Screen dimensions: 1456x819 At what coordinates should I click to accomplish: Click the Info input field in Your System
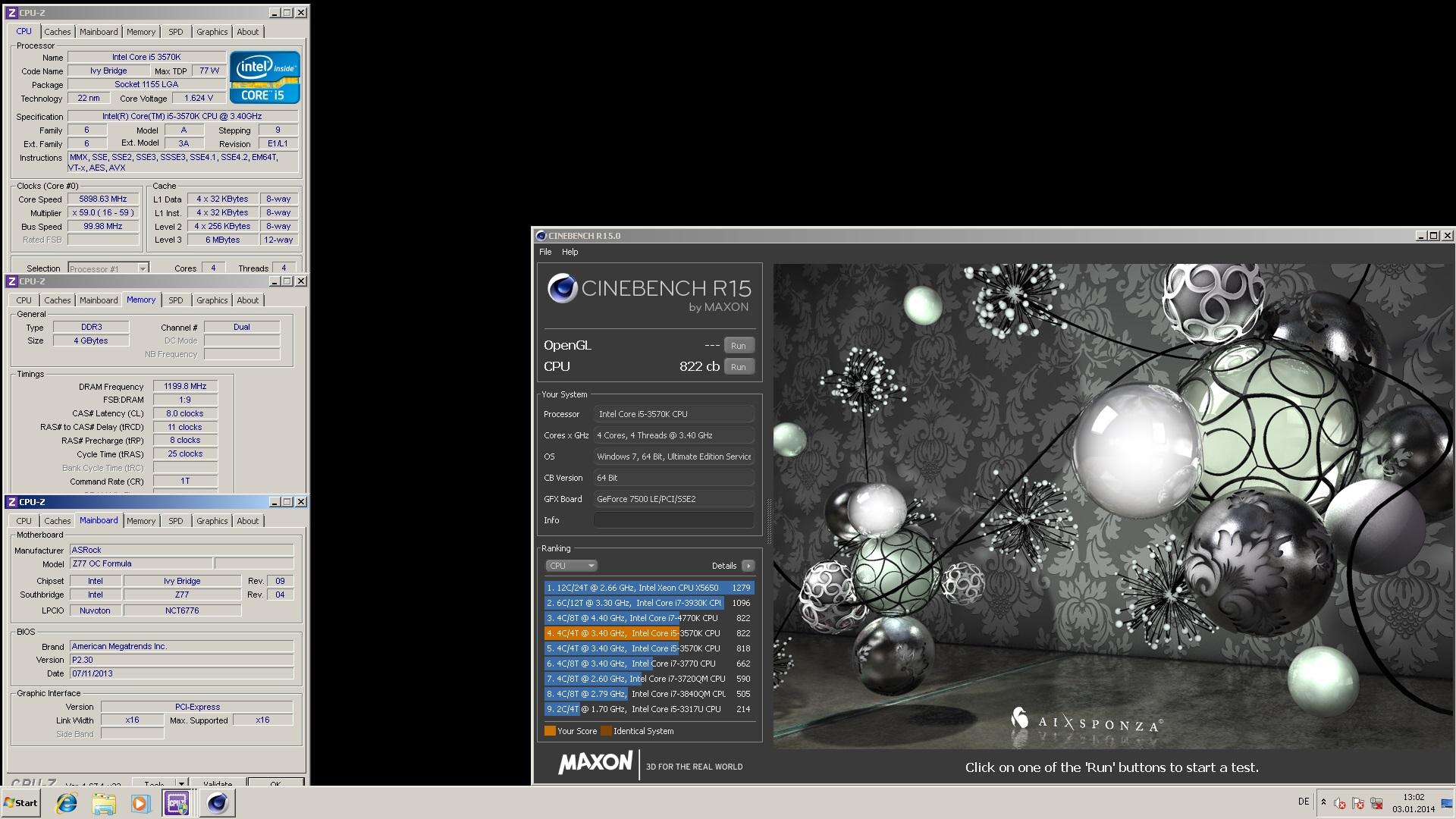[674, 520]
